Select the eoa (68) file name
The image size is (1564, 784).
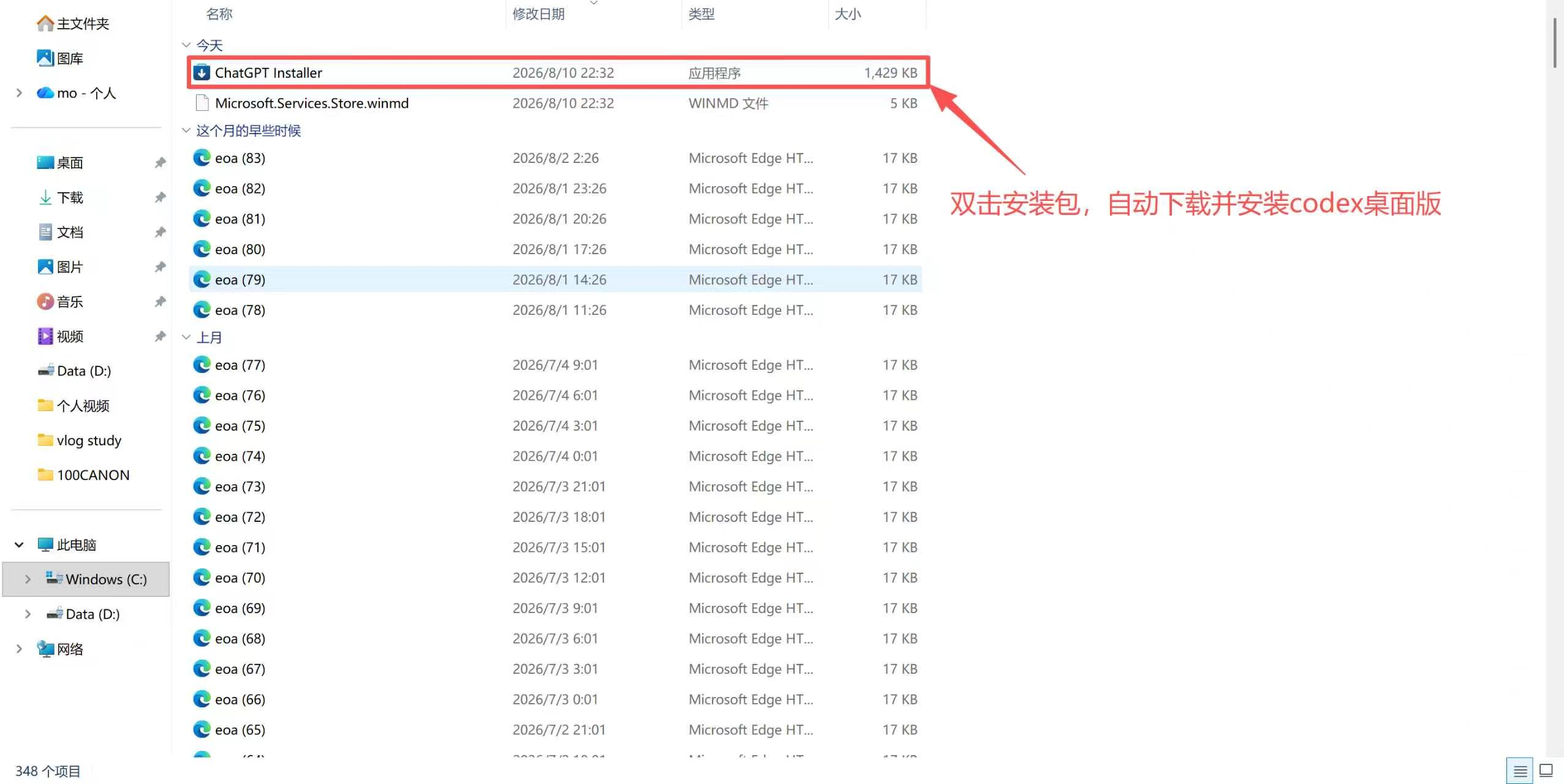point(240,638)
